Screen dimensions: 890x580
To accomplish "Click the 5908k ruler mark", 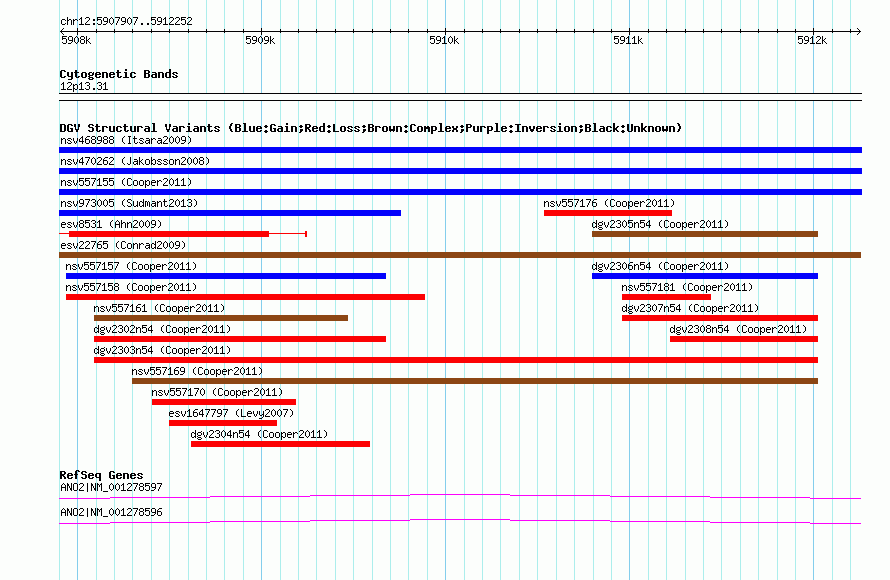I will point(76,40).
